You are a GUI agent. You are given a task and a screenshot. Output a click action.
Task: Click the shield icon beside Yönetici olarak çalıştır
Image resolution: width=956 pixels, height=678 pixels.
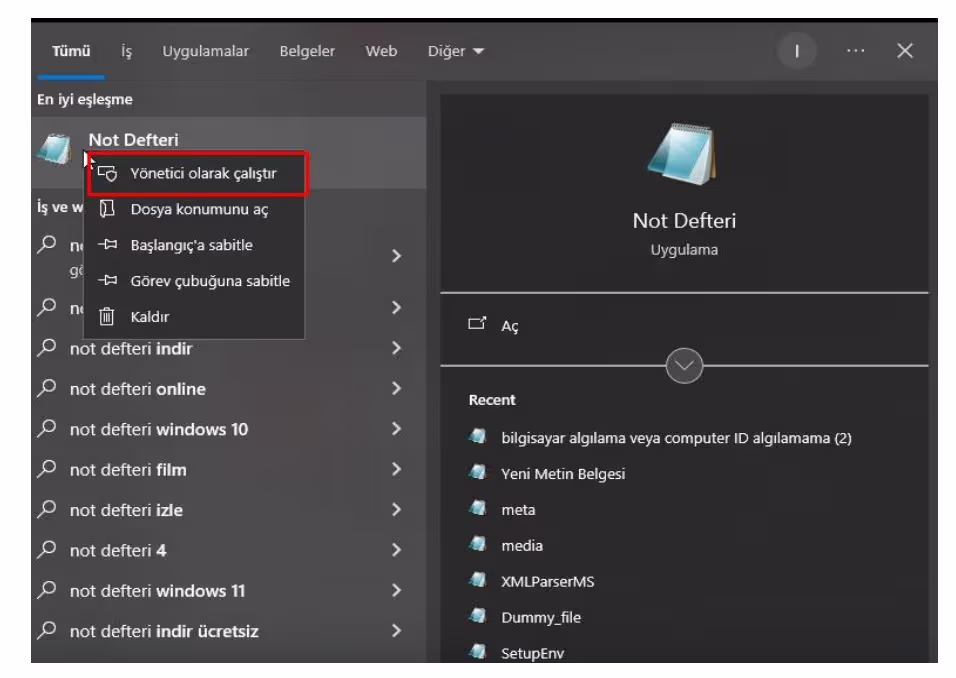point(107,174)
